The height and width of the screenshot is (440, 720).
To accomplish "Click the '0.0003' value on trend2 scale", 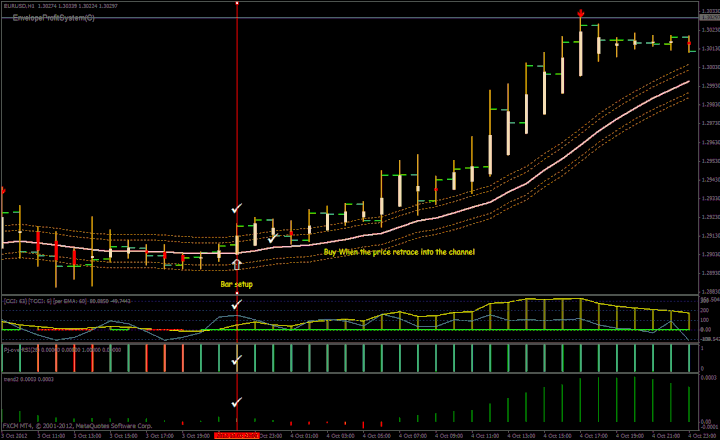I will click(708, 378).
